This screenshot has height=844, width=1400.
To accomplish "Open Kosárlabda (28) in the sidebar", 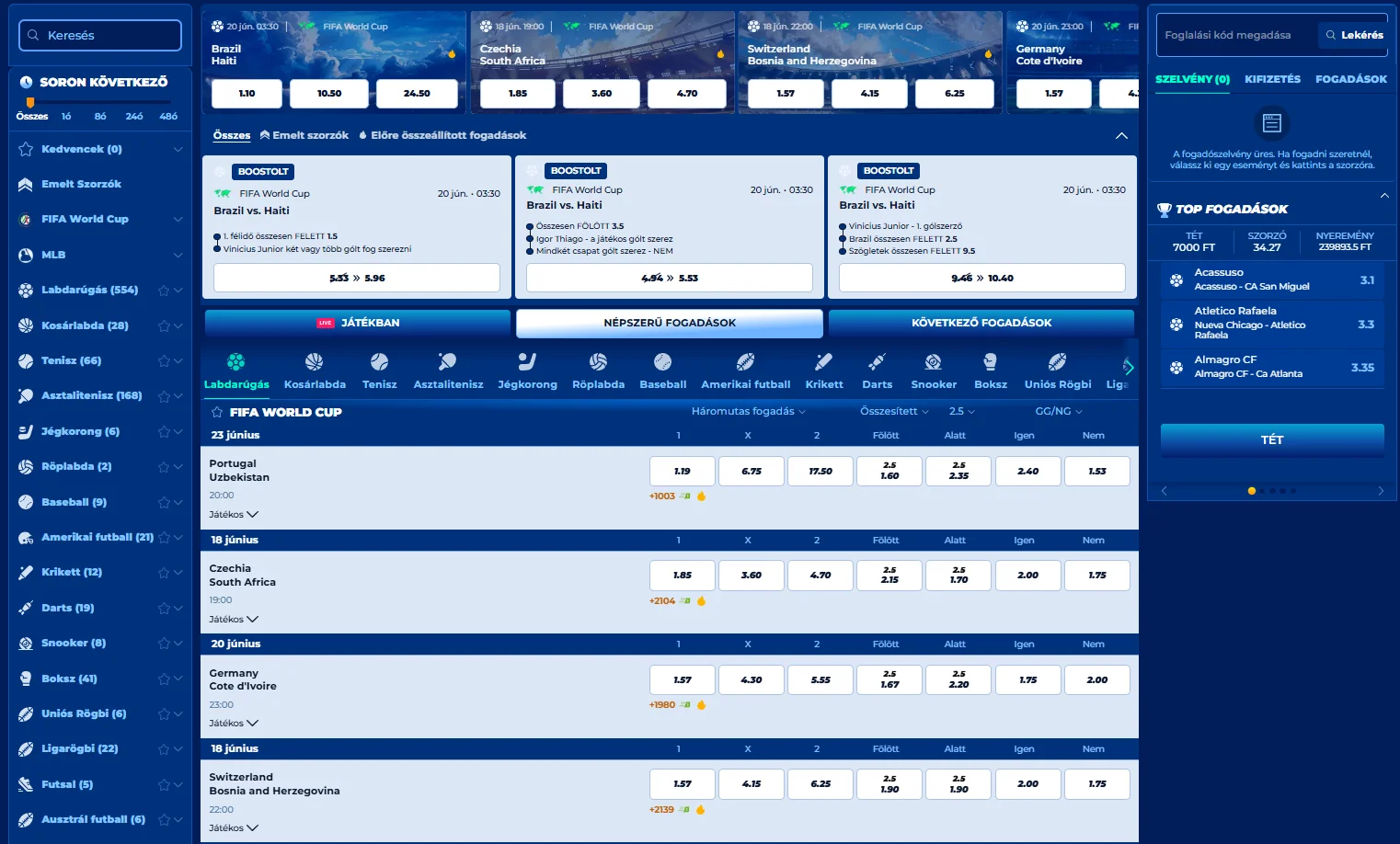I will pos(85,325).
